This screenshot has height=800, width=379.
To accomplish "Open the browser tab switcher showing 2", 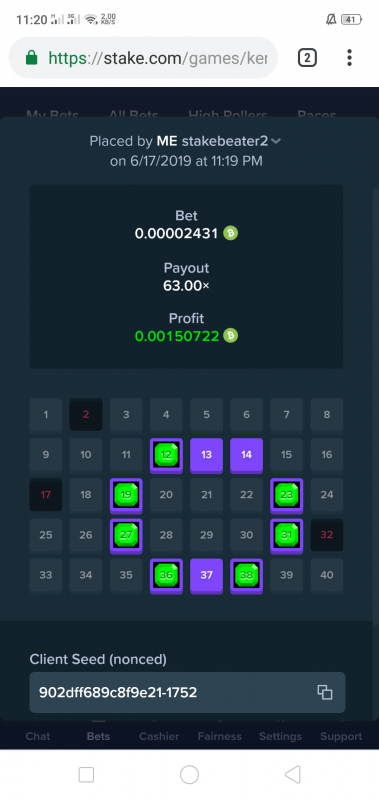I will pyautogui.click(x=307, y=58).
